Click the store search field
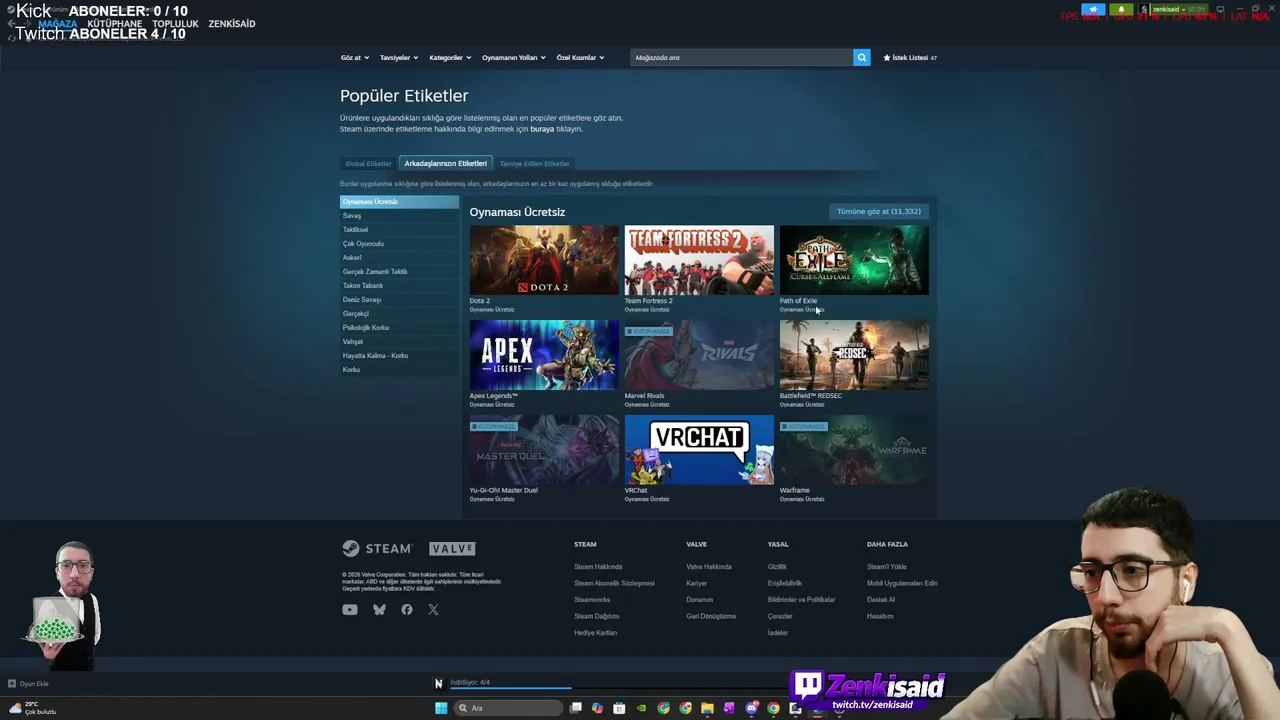1280x720 pixels. (x=742, y=58)
